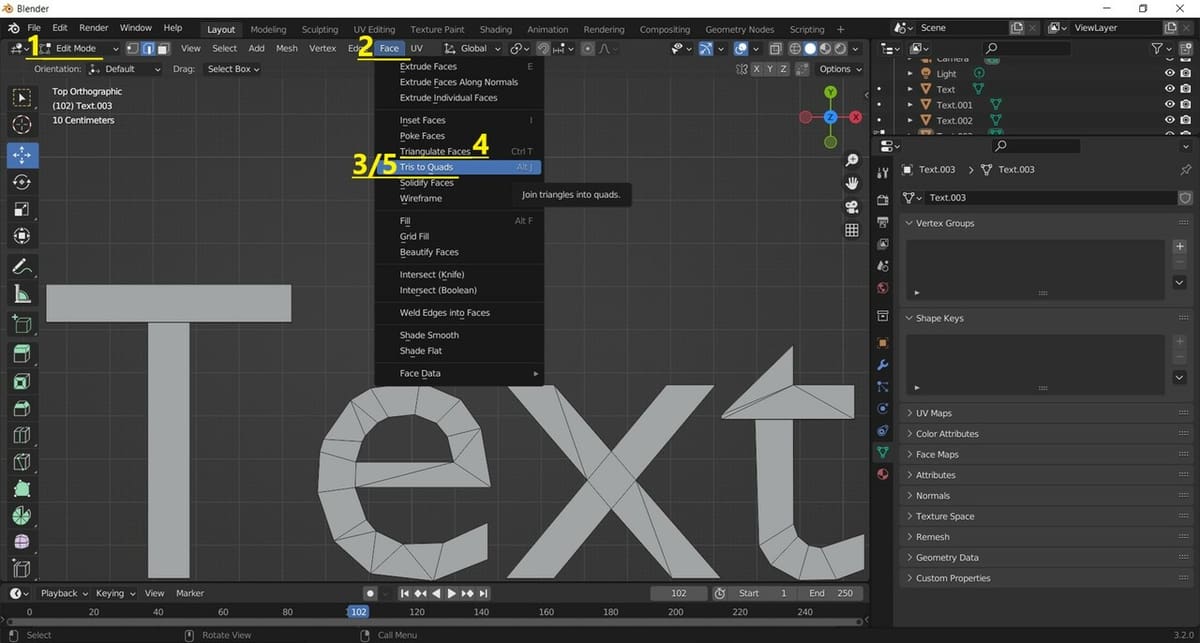Select the Inset Faces tool
Viewport: 1200px width, 643px height.
point(22,381)
